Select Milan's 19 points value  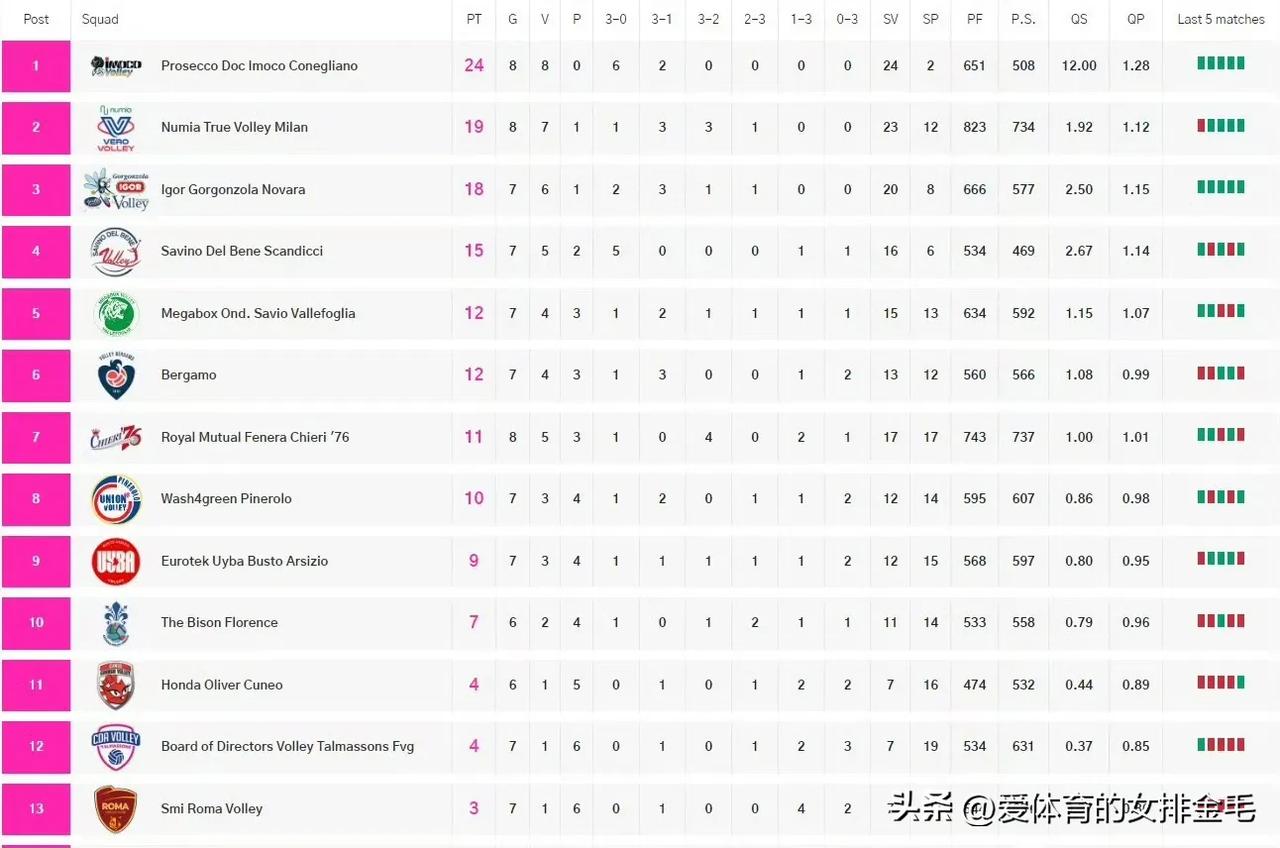(474, 127)
